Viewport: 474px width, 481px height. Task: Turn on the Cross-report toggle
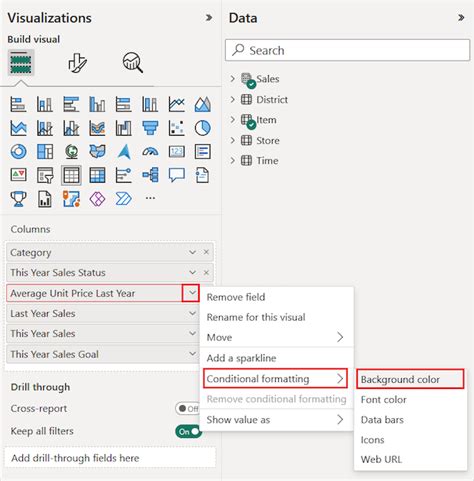click(x=188, y=408)
